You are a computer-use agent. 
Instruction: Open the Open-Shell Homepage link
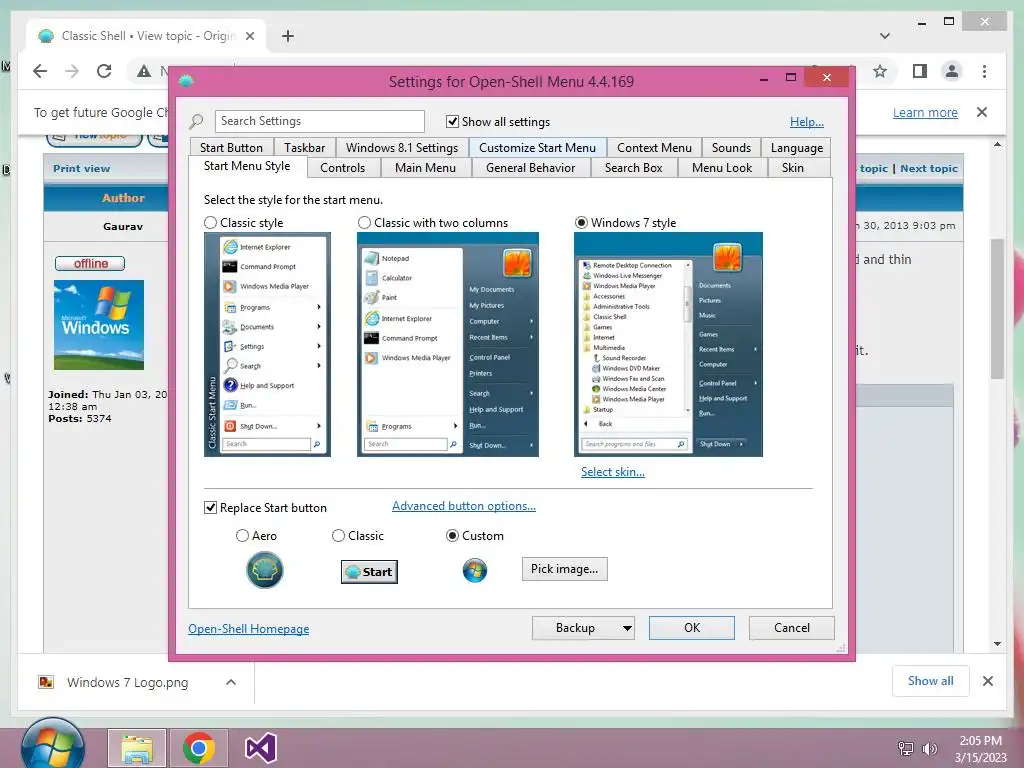(x=249, y=629)
